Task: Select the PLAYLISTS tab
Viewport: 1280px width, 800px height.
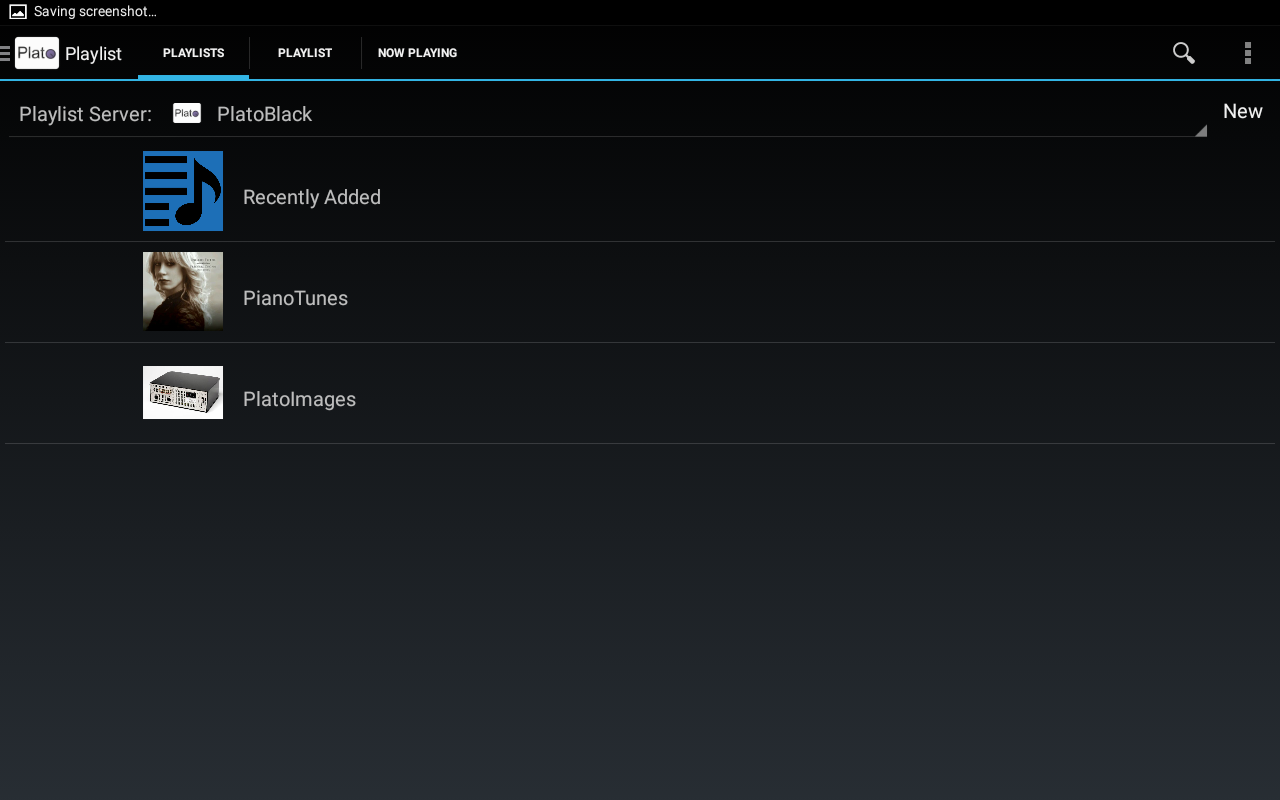Action: tap(193, 53)
